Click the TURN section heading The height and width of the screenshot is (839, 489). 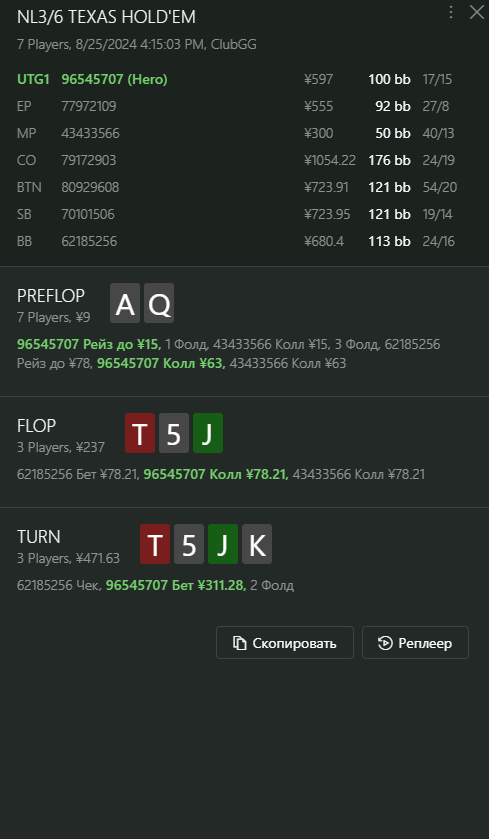tap(39, 537)
